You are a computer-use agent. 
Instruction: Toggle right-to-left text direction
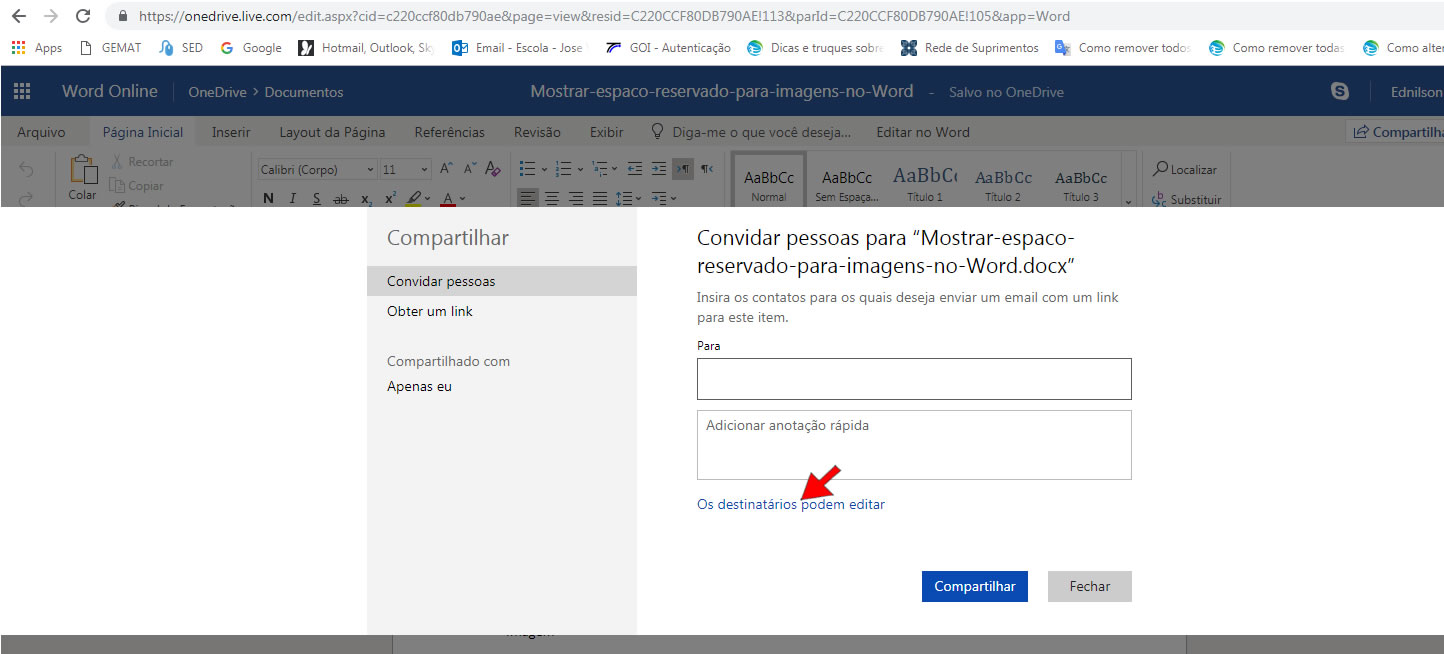[707, 169]
